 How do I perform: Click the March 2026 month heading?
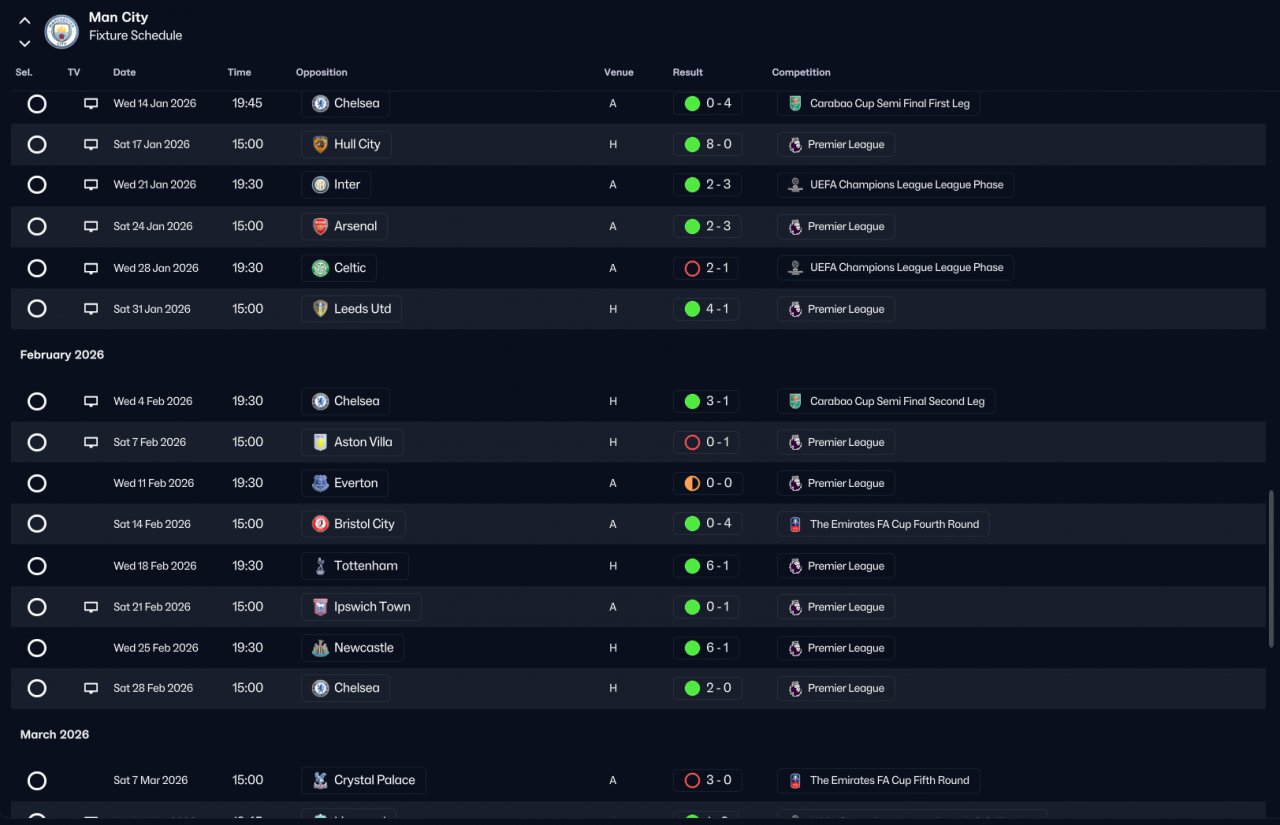(x=55, y=734)
